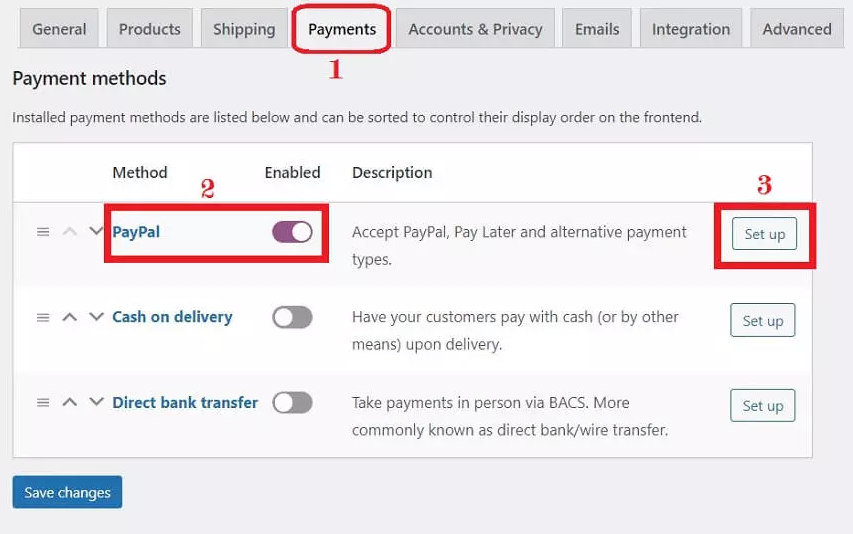853x534 pixels.
Task: Move Cash on delivery down with arrow
Action: click(96, 317)
